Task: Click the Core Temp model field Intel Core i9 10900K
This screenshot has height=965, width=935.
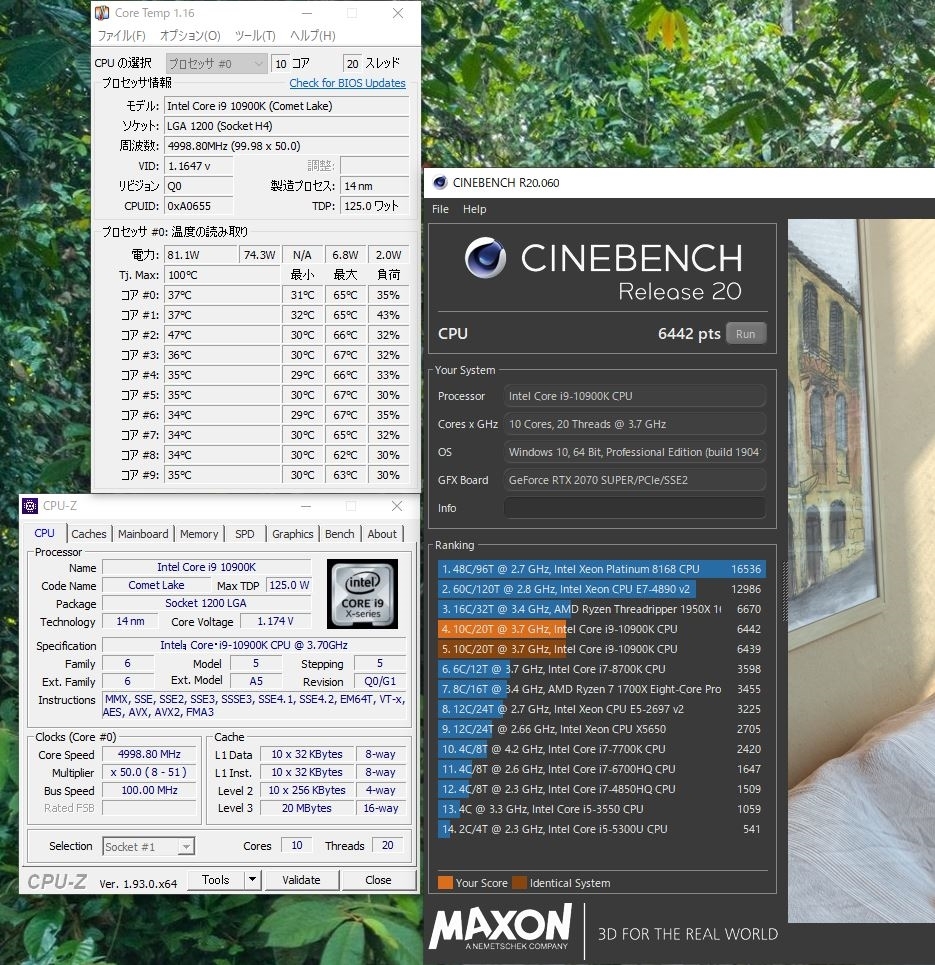Action: click(x=287, y=106)
